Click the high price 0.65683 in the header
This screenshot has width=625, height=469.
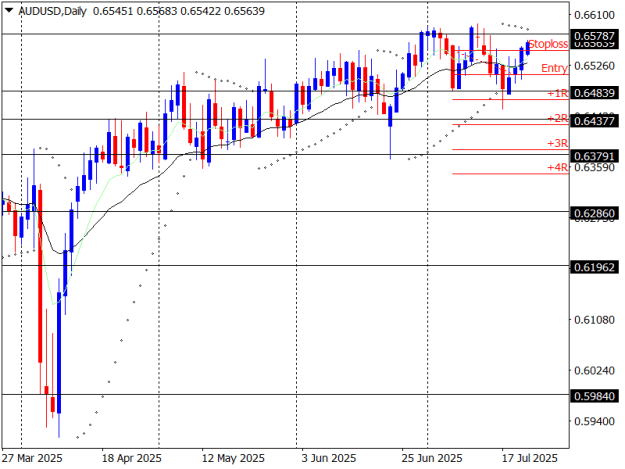pos(157,11)
